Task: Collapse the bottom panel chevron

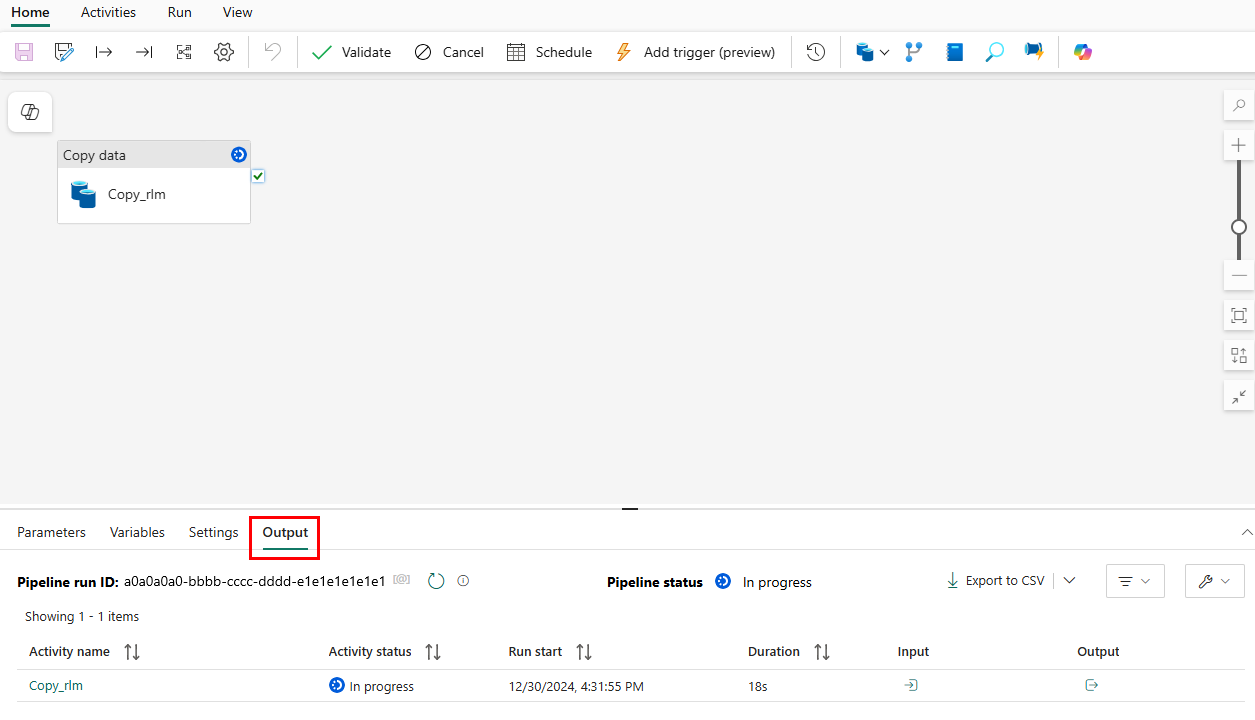Action: point(1246,532)
